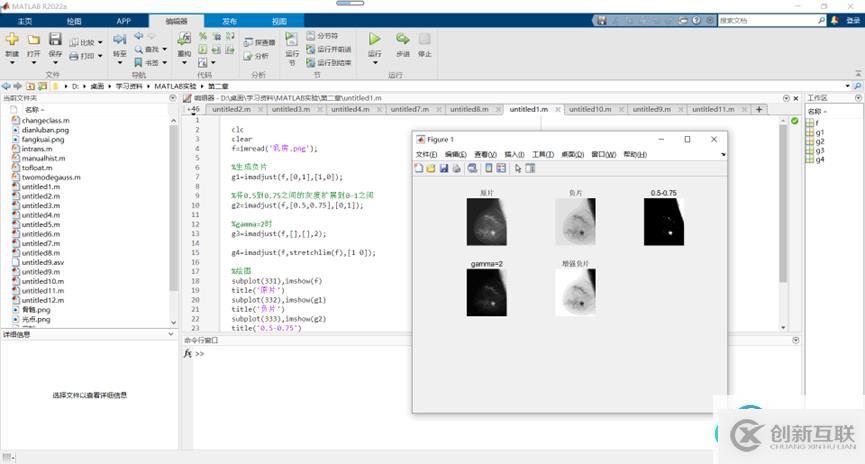Click the Save (保存) icon in toolbar

tap(56, 40)
